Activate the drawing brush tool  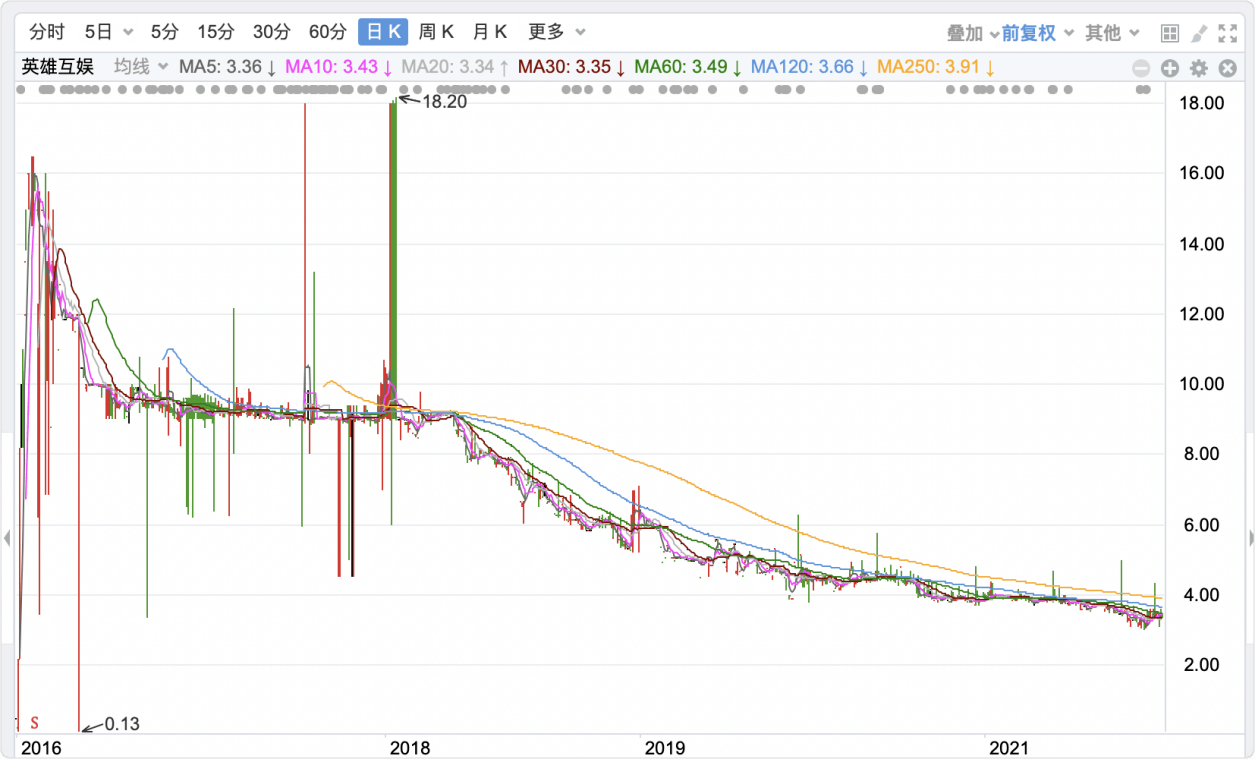coord(1199,33)
